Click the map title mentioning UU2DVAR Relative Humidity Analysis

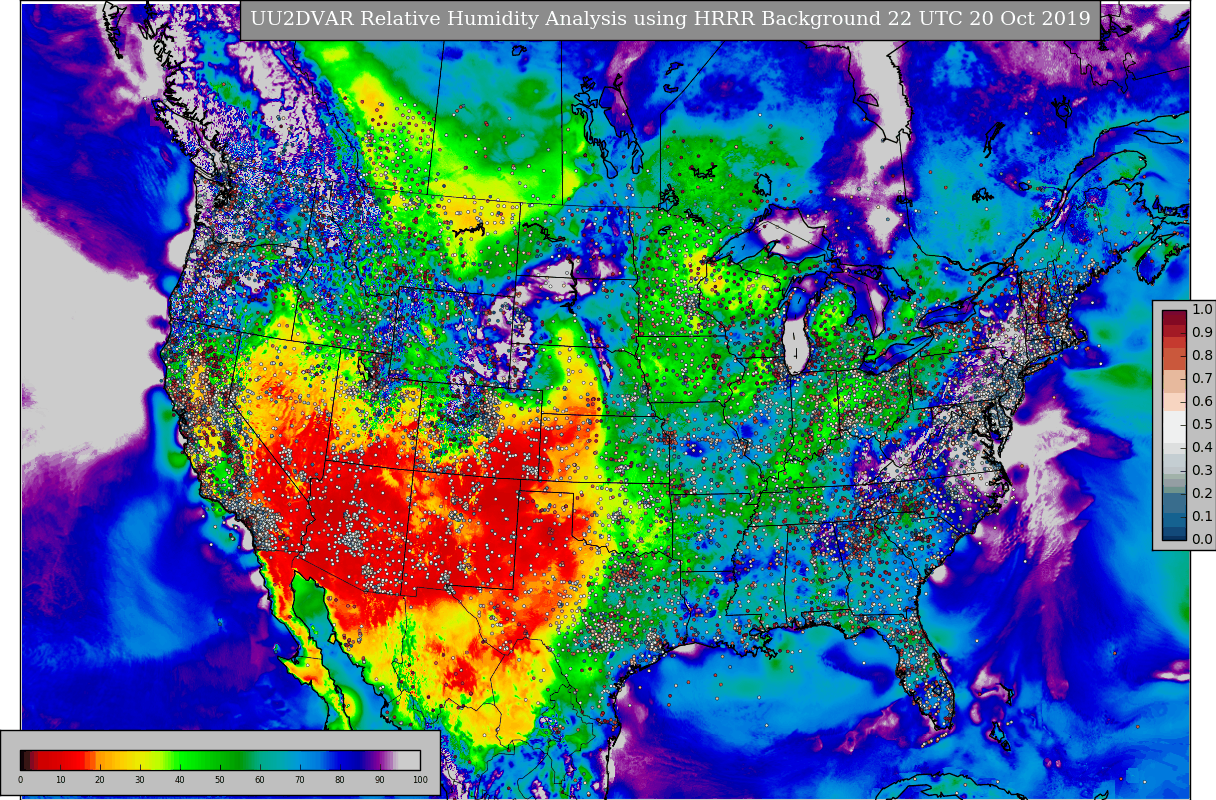pos(670,19)
